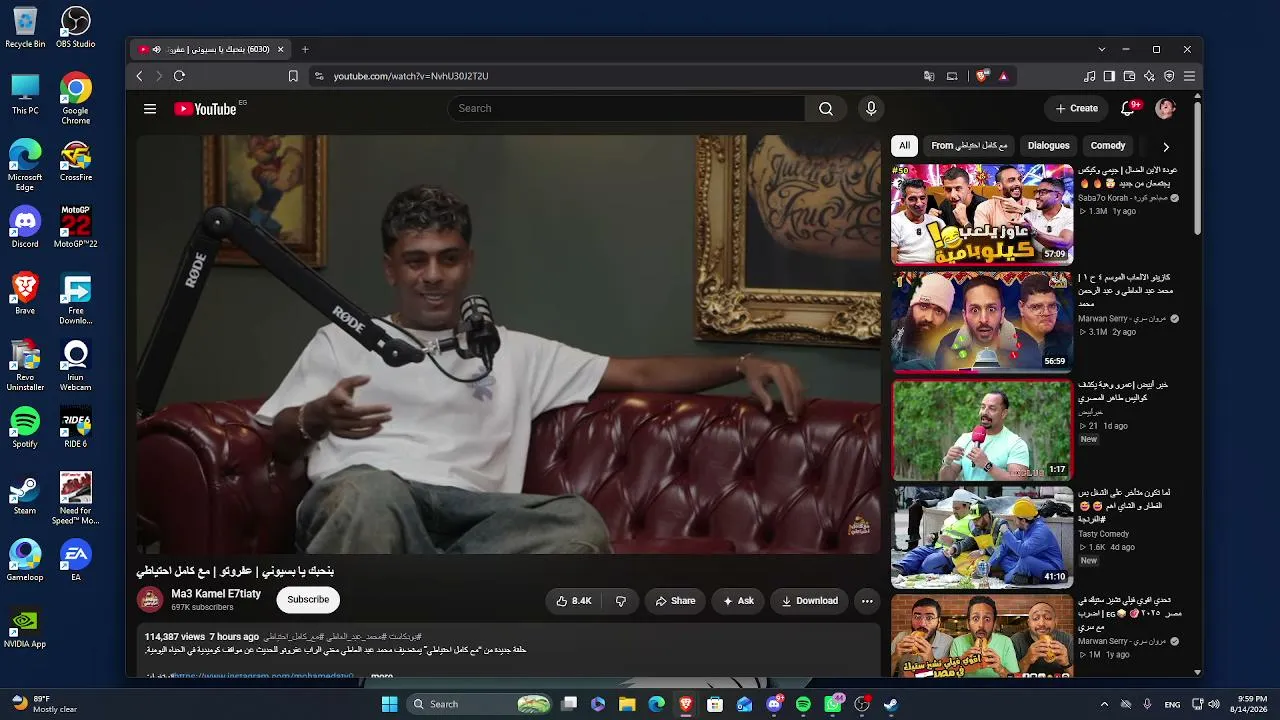
Task: Select the All filter chip
Action: [x=904, y=146]
